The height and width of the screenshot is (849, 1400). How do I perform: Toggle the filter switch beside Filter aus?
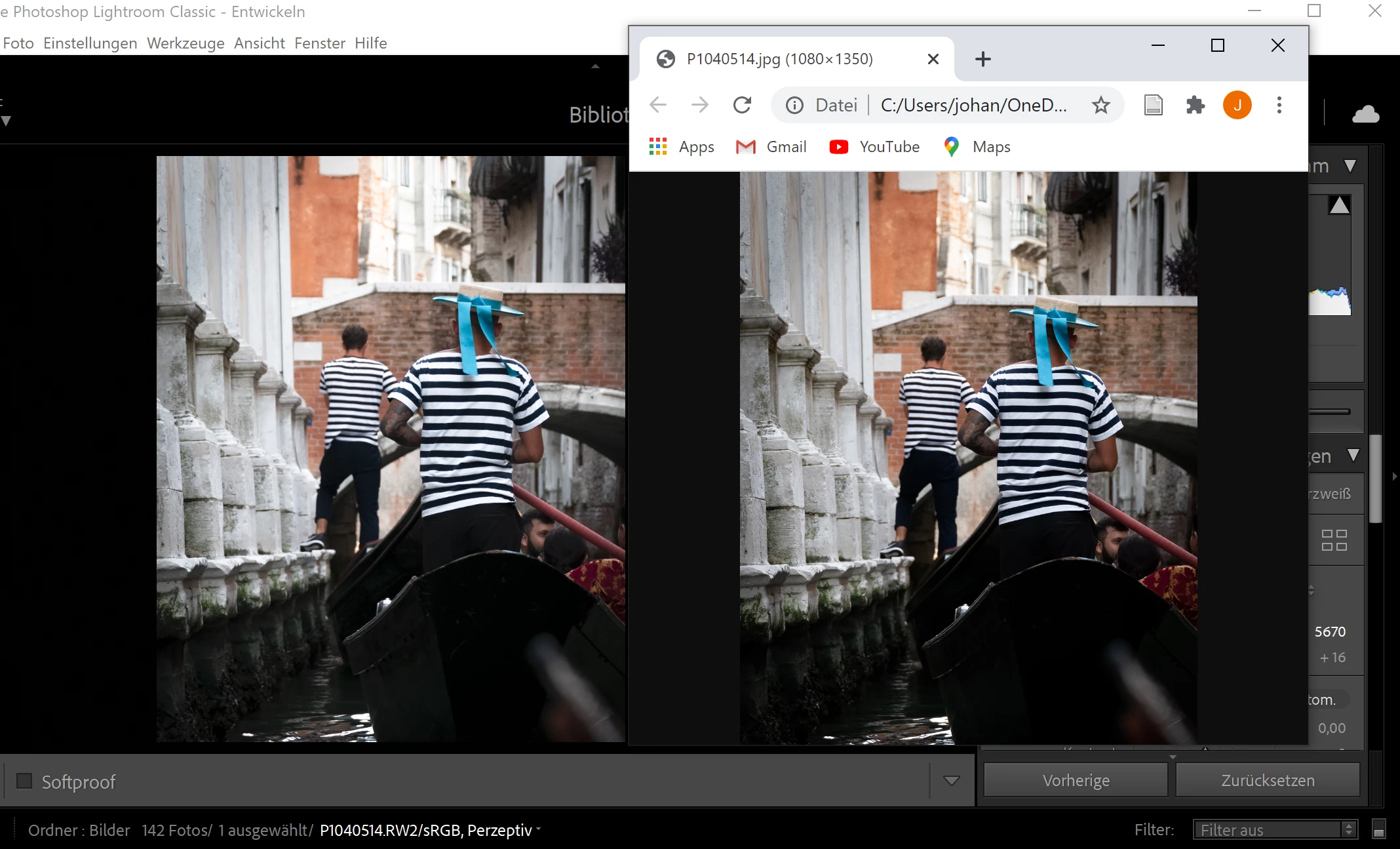pyautogui.click(x=1378, y=829)
